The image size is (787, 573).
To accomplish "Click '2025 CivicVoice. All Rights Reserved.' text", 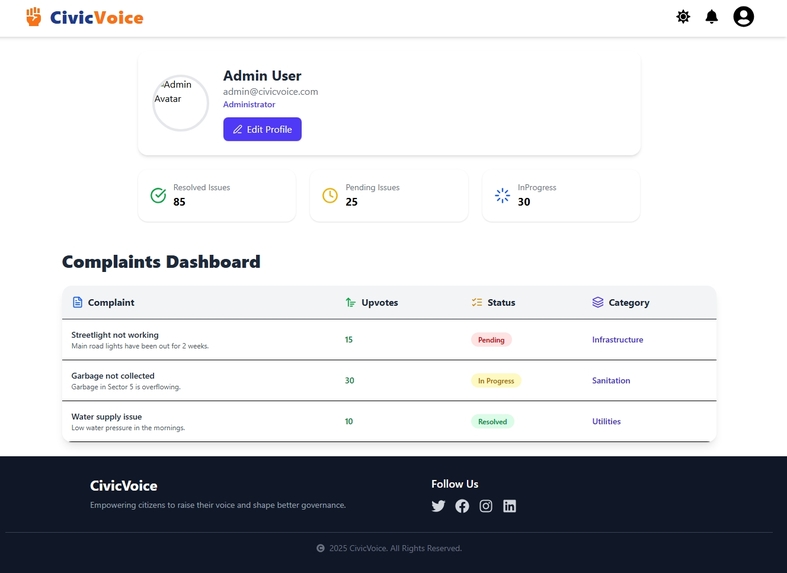I will pos(396,548).
